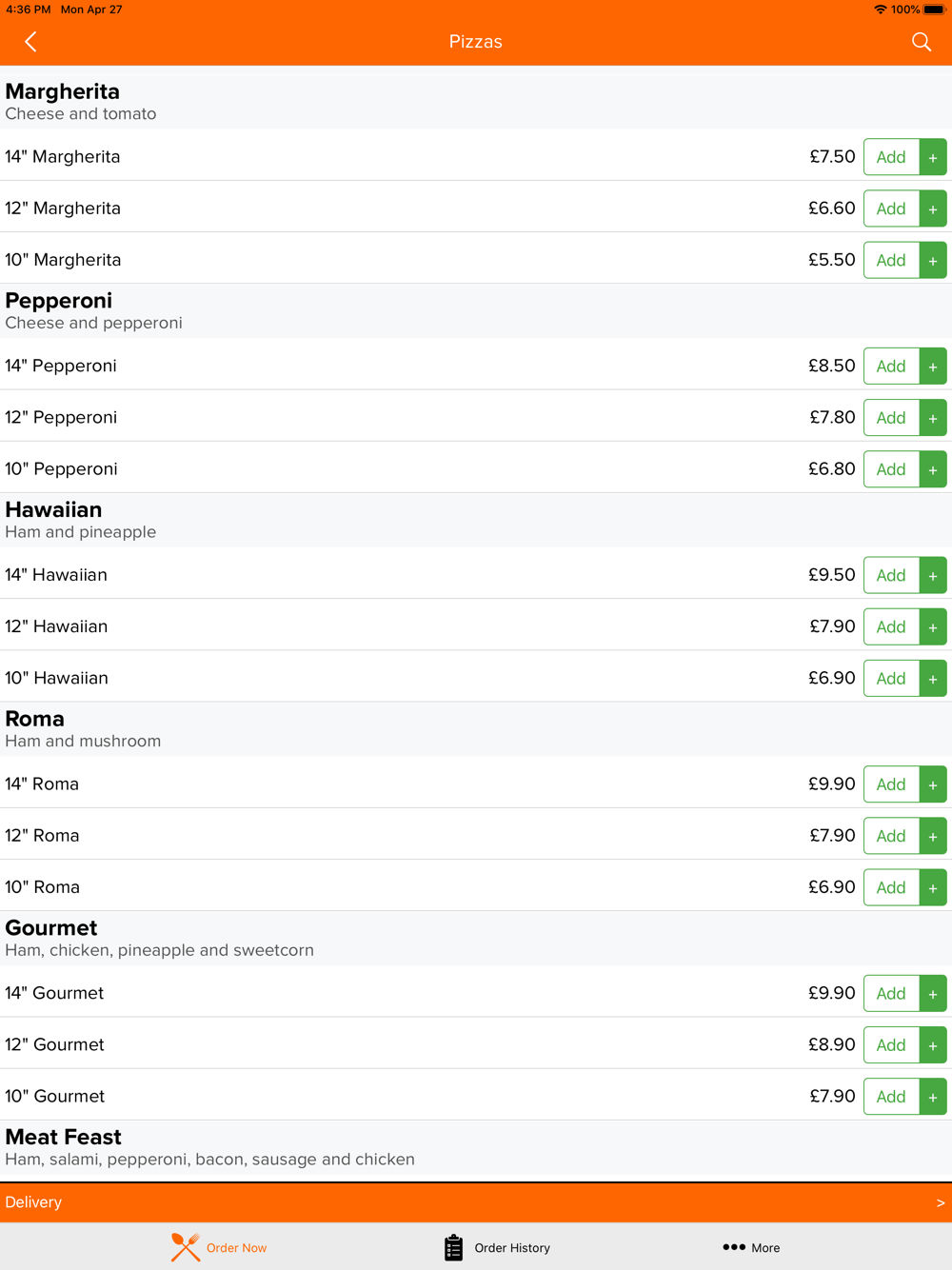952x1270 pixels.
Task: Tap the Order History clipboard icon
Action: click(453, 1247)
